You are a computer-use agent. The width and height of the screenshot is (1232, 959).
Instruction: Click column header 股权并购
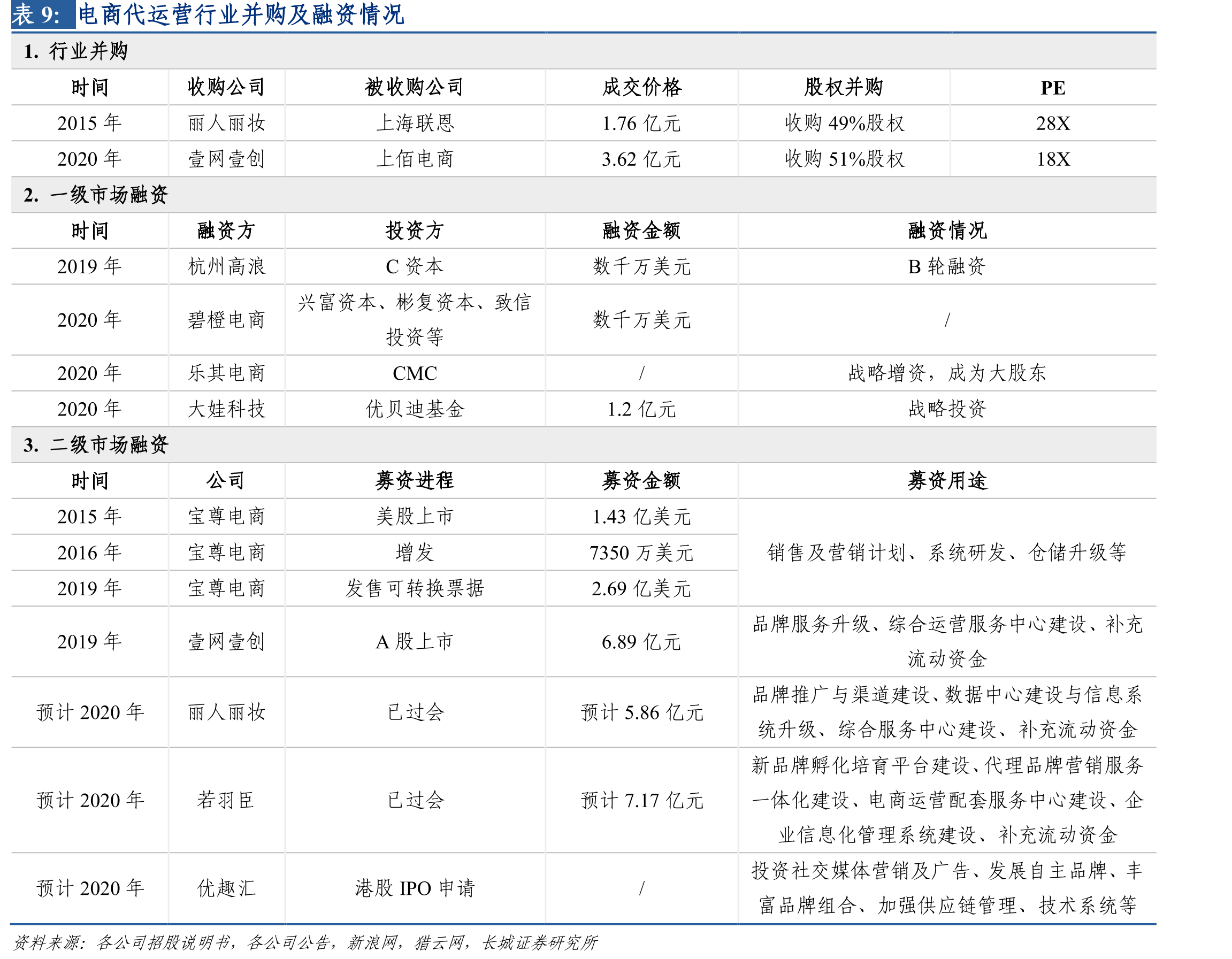(844, 87)
